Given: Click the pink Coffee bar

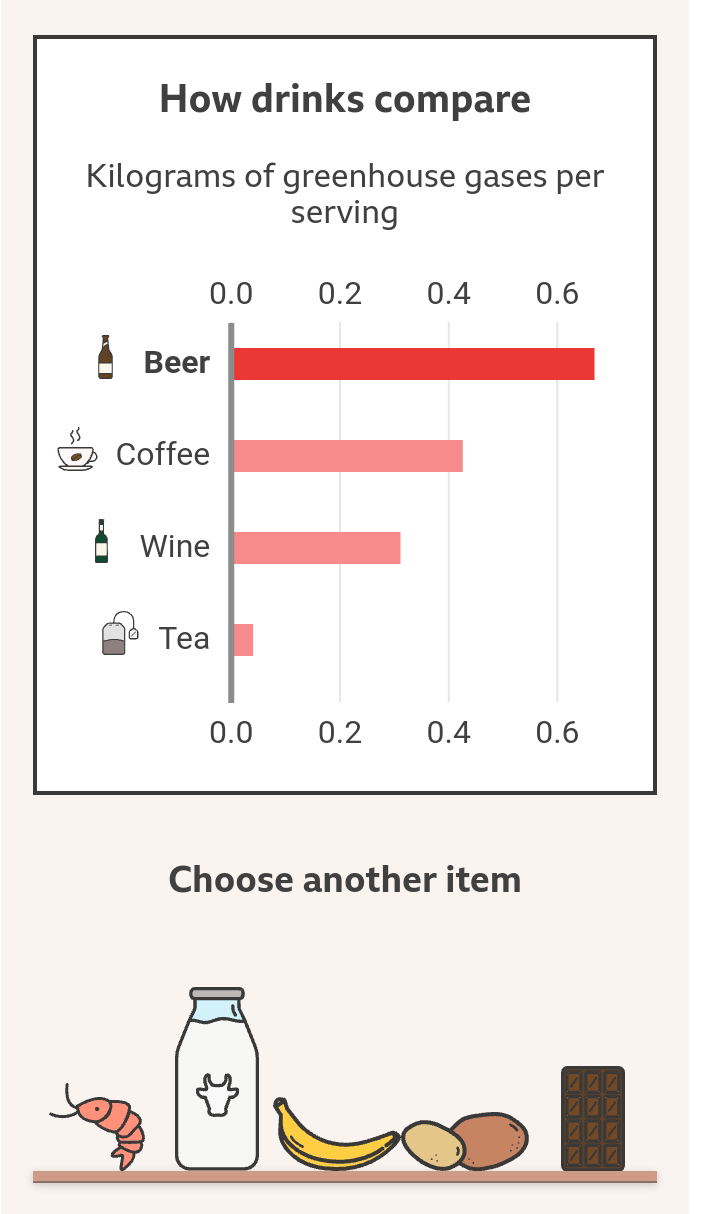Looking at the screenshot, I should tap(348, 456).
